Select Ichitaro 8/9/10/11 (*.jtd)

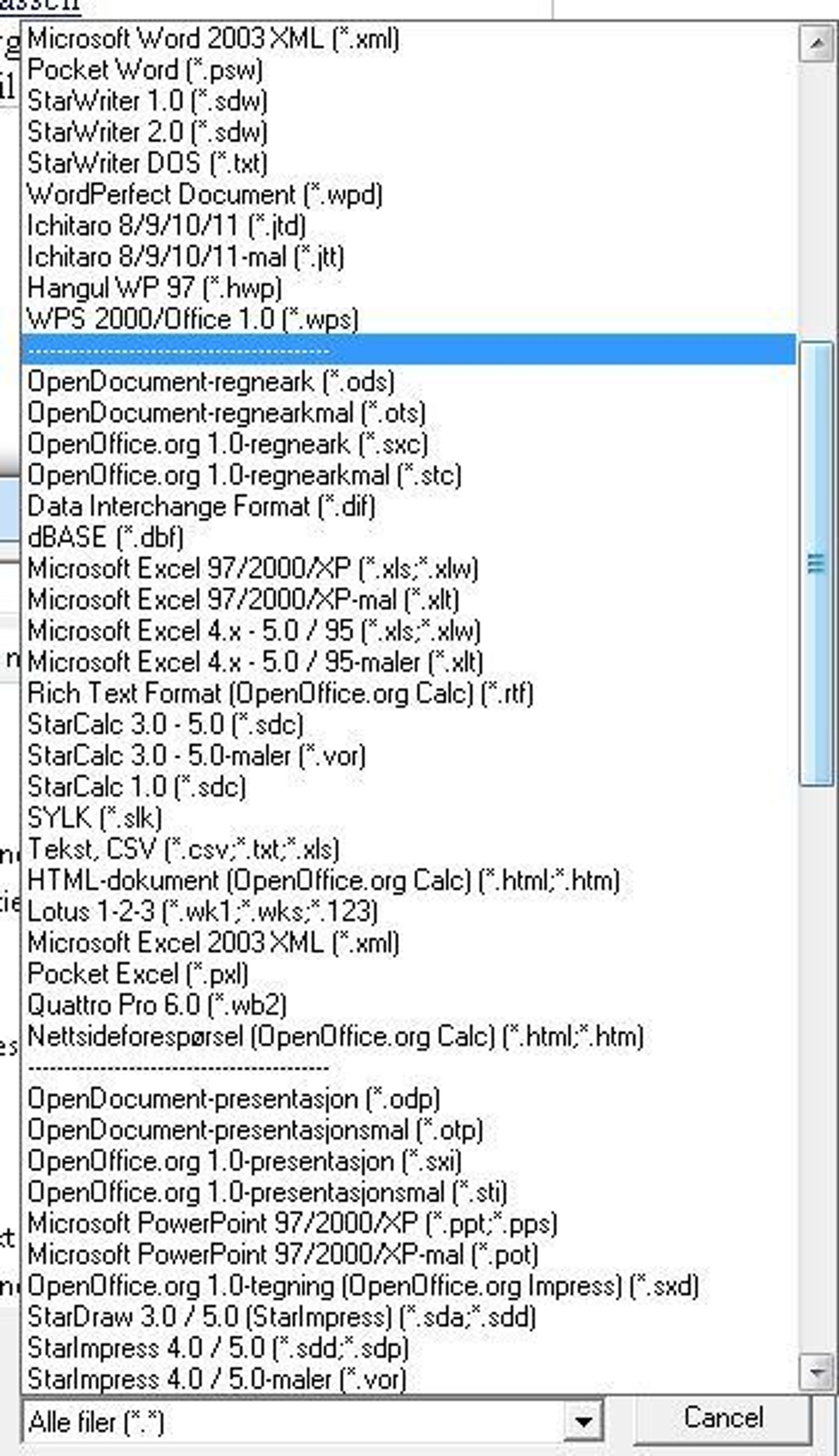click(409, 226)
